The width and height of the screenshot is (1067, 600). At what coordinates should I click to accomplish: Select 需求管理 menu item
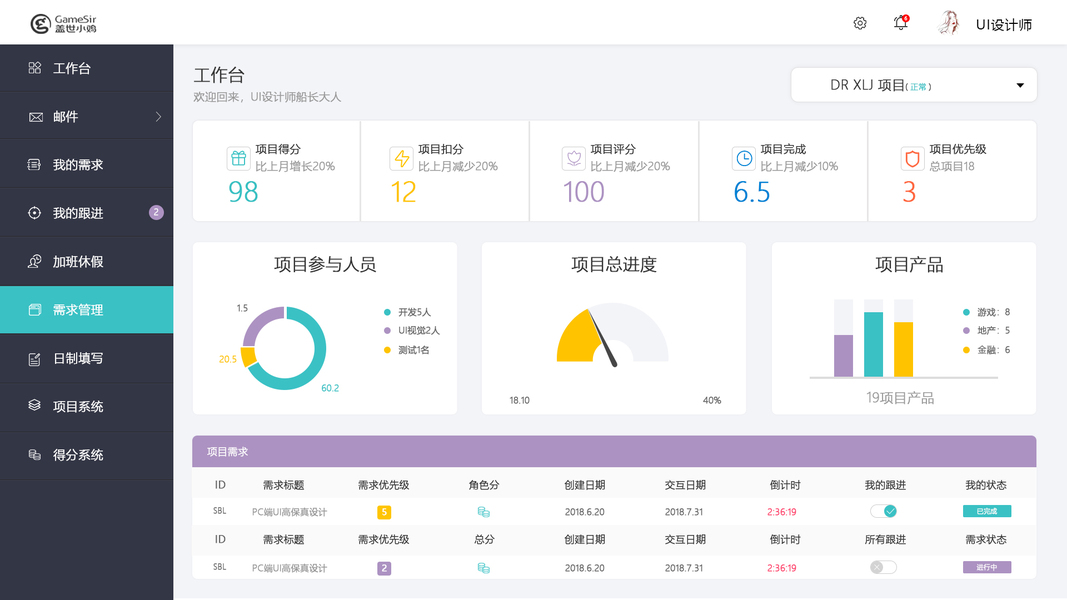[x=86, y=310]
